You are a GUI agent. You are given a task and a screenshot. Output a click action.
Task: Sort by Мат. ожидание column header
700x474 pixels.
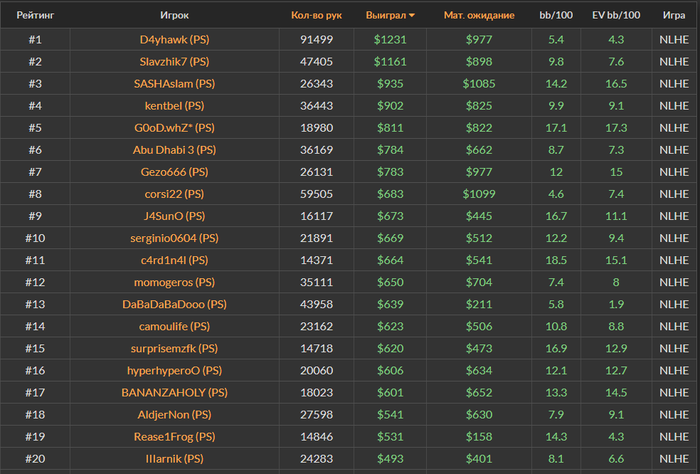pos(479,15)
